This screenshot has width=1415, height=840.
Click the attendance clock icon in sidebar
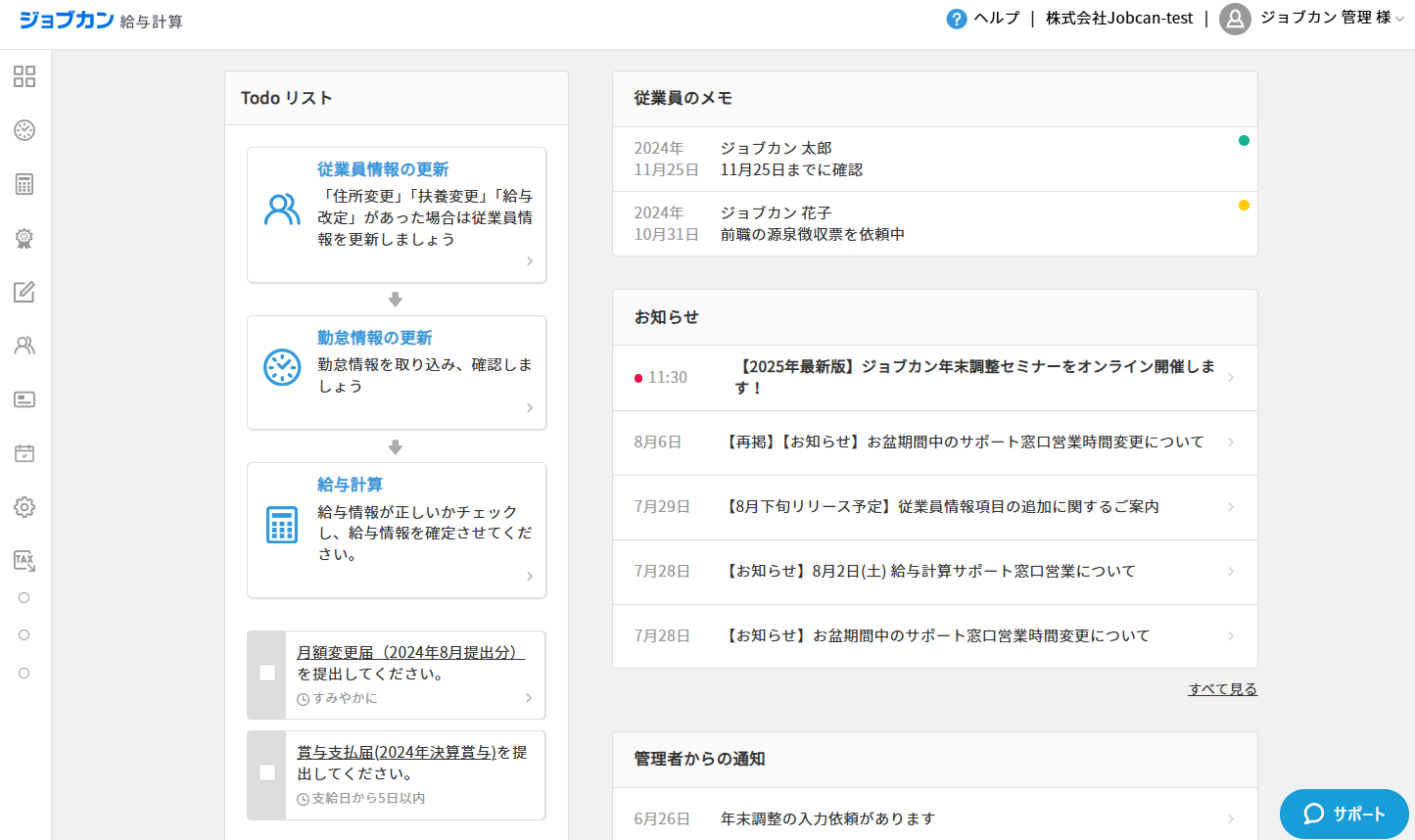point(24,130)
